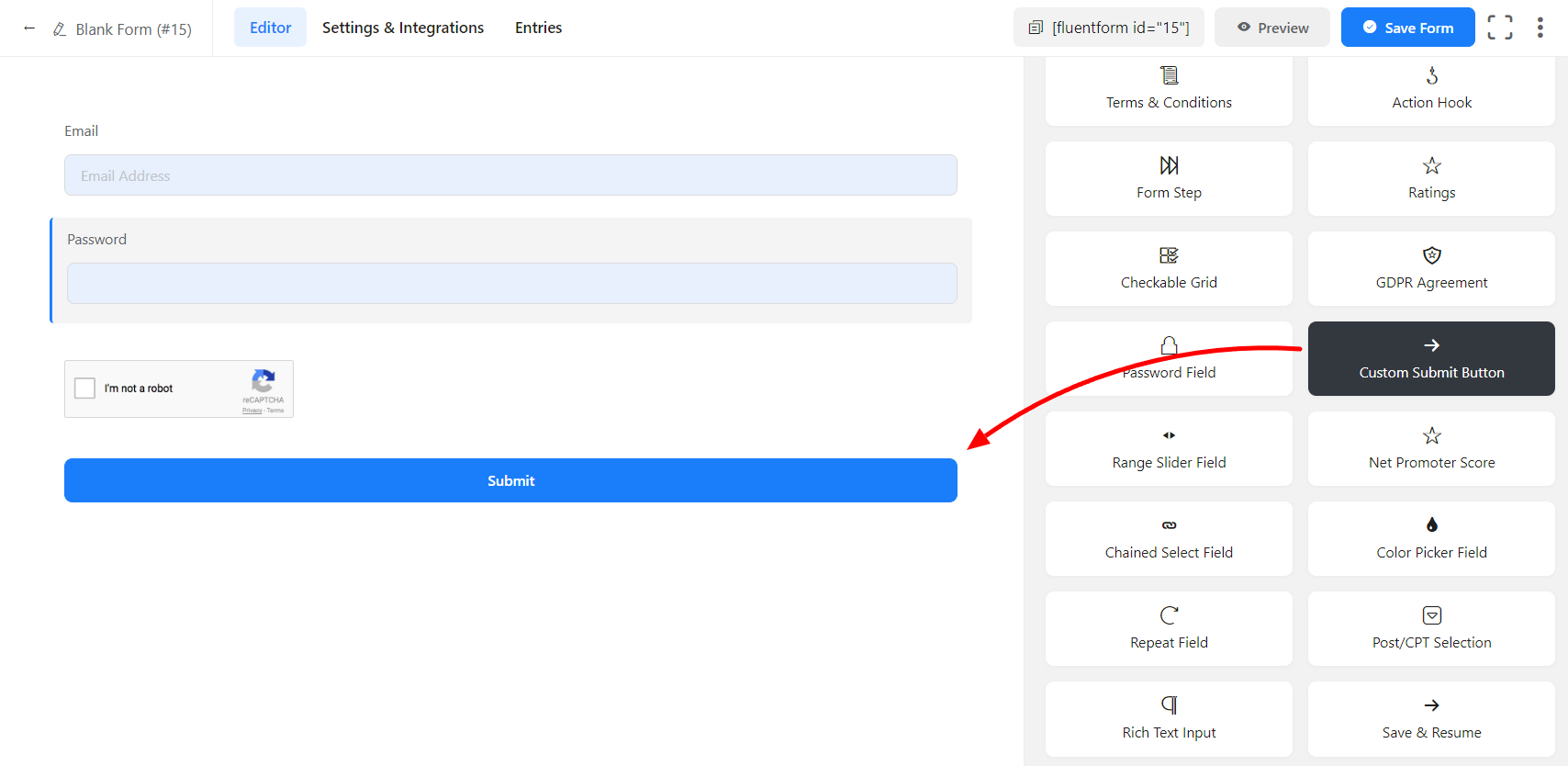Check the I'm not a robot checkbox
This screenshot has height=766, width=1568.
pos(85,389)
